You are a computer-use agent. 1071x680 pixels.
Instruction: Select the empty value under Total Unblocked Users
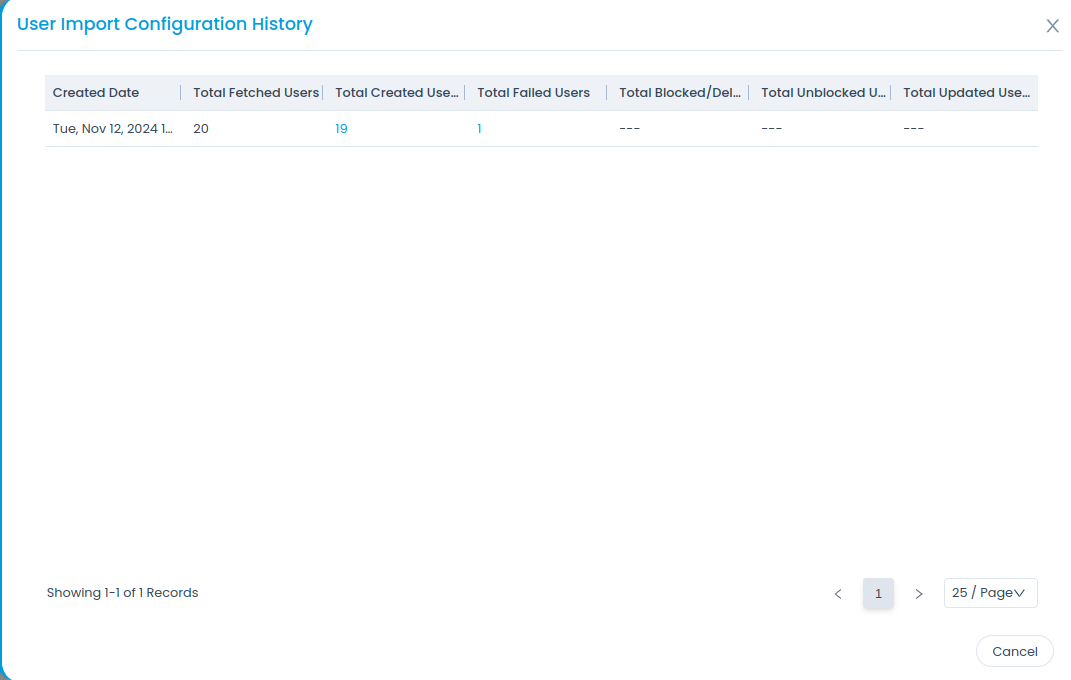(x=771, y=129)
